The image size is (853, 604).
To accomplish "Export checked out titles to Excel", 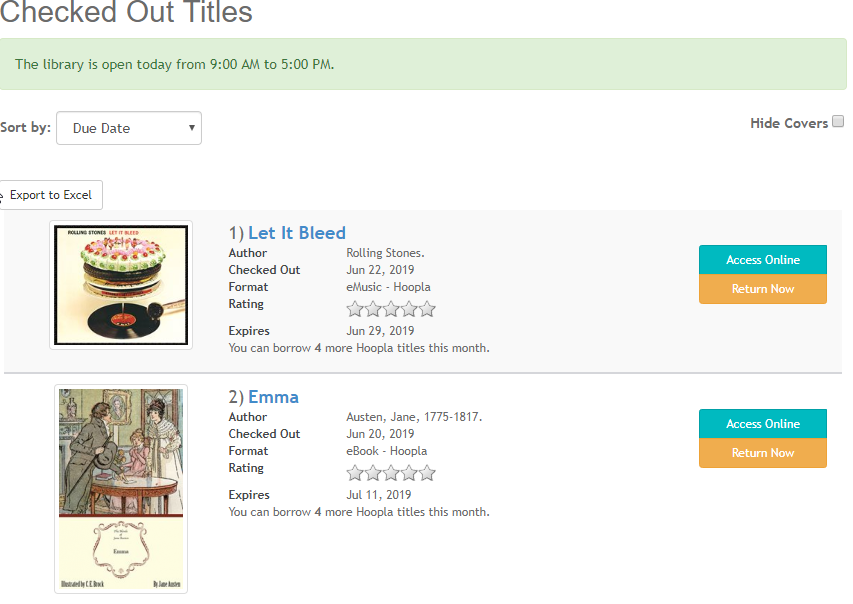I will 50,195.
